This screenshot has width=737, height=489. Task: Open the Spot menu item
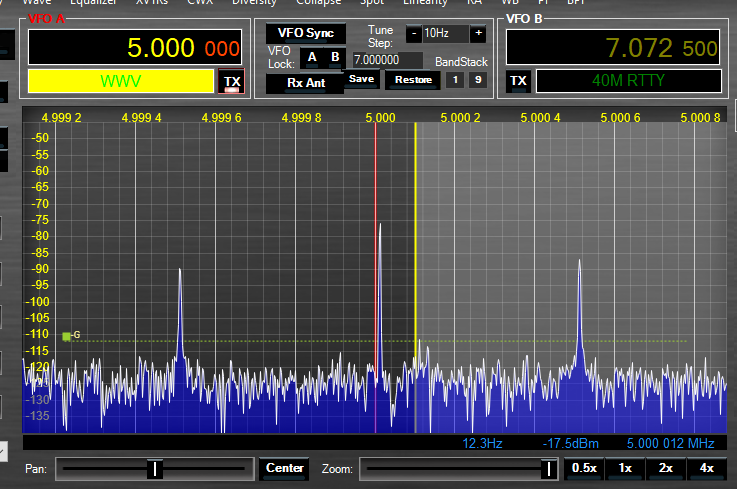[x=372, y=2]
